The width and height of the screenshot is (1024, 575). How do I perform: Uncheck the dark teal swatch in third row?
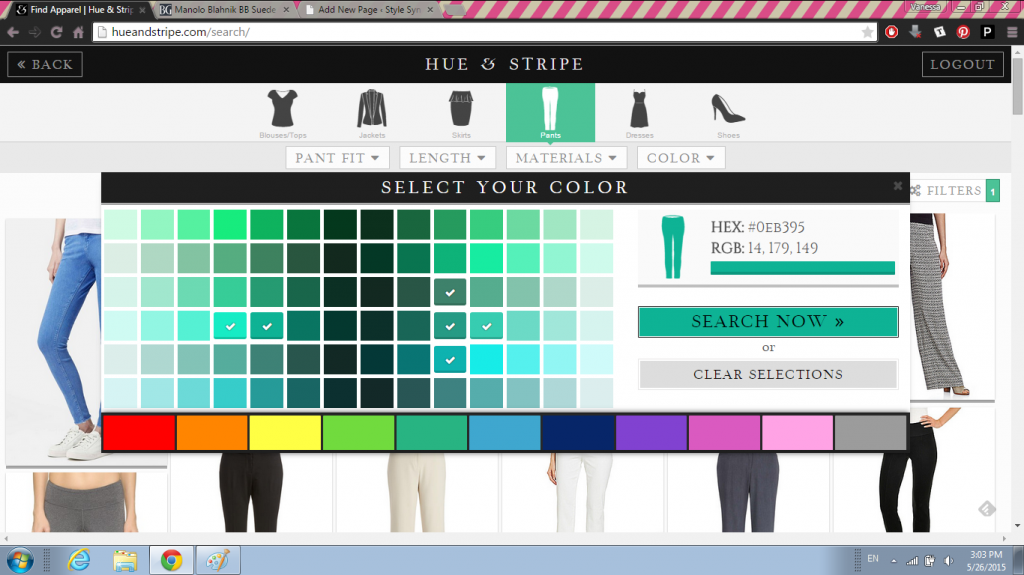tap(450, 292)
